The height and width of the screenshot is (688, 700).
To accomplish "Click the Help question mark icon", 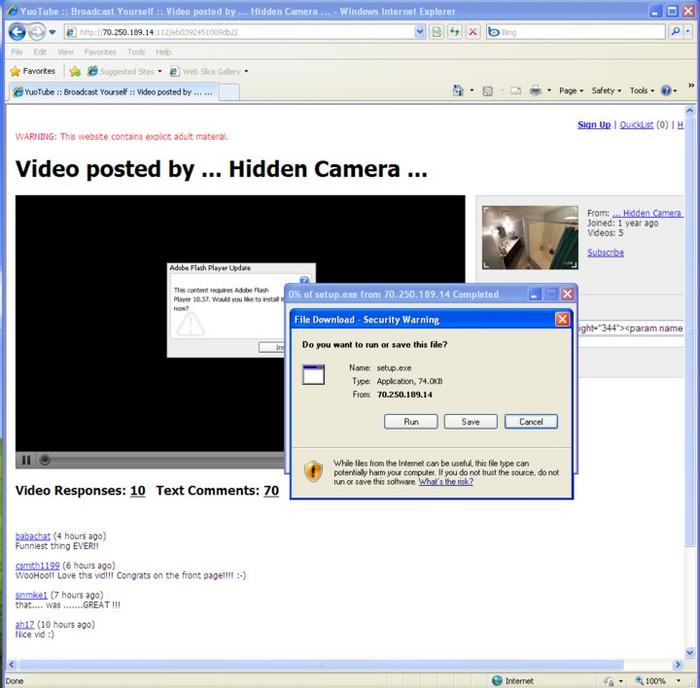I will click(x=666, y=91).
